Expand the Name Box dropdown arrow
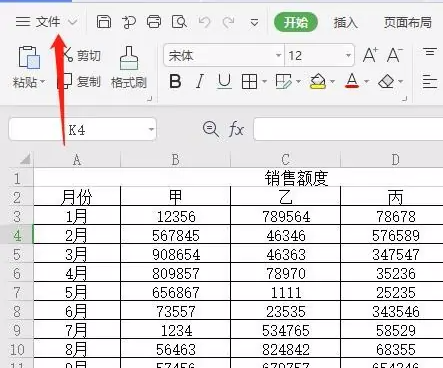This screenshot has height=368, width=443. pos(151,129)
